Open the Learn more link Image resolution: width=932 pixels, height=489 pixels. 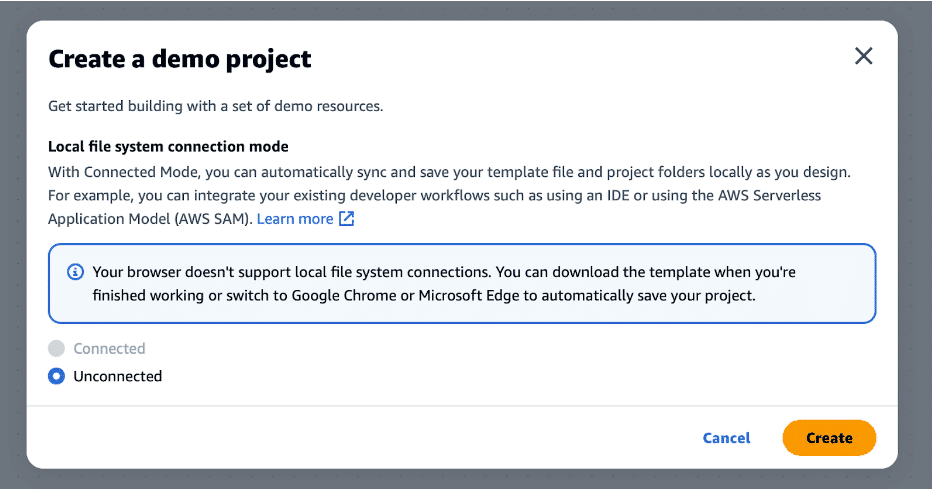295,218
